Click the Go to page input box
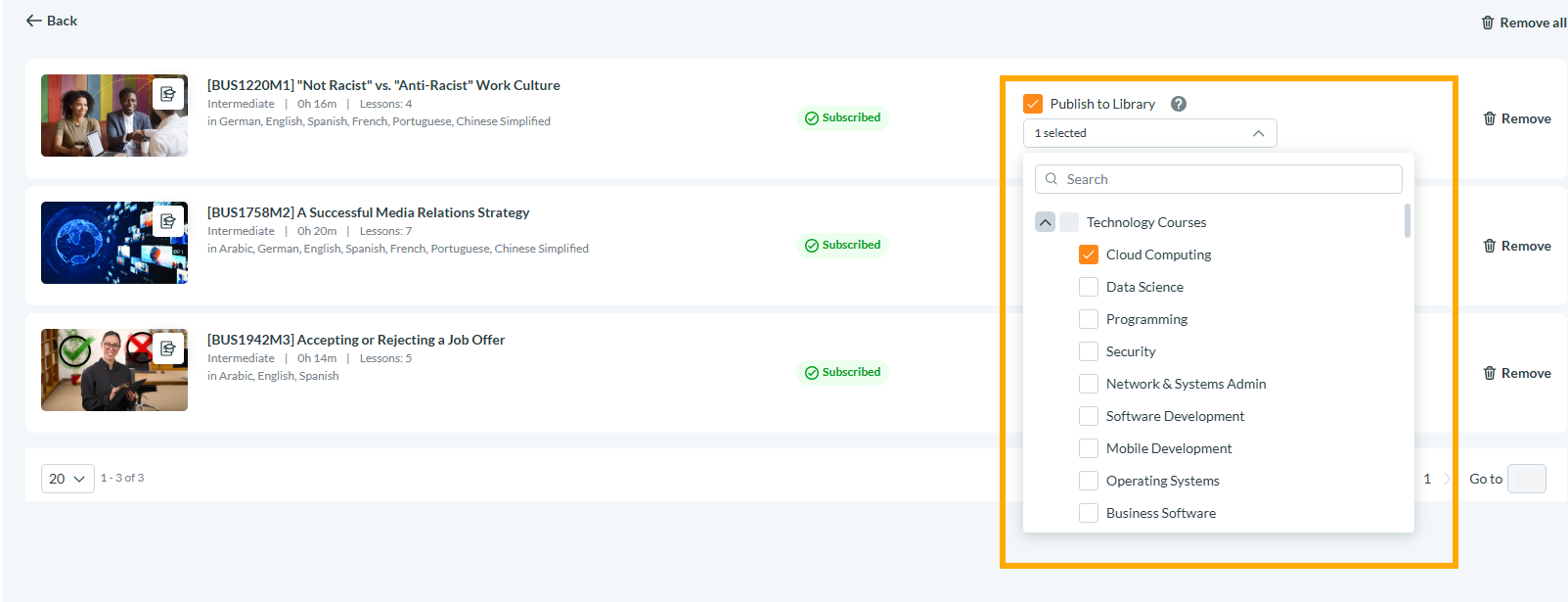Screen dimensions: 1568x602 point(1527,479)
